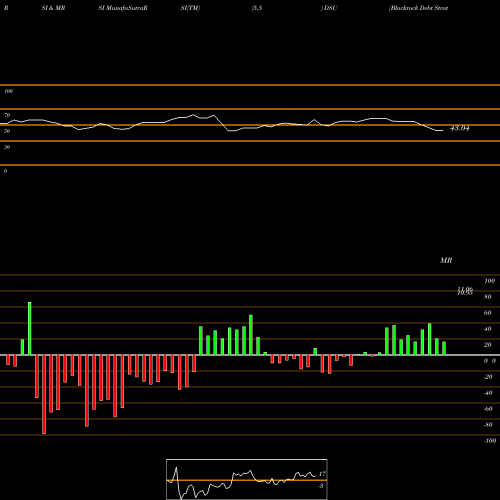The height and width of the screenshot is (500, 500).
Task: Click the '-100' label on MR axis
Action: (x=490, y=441)
